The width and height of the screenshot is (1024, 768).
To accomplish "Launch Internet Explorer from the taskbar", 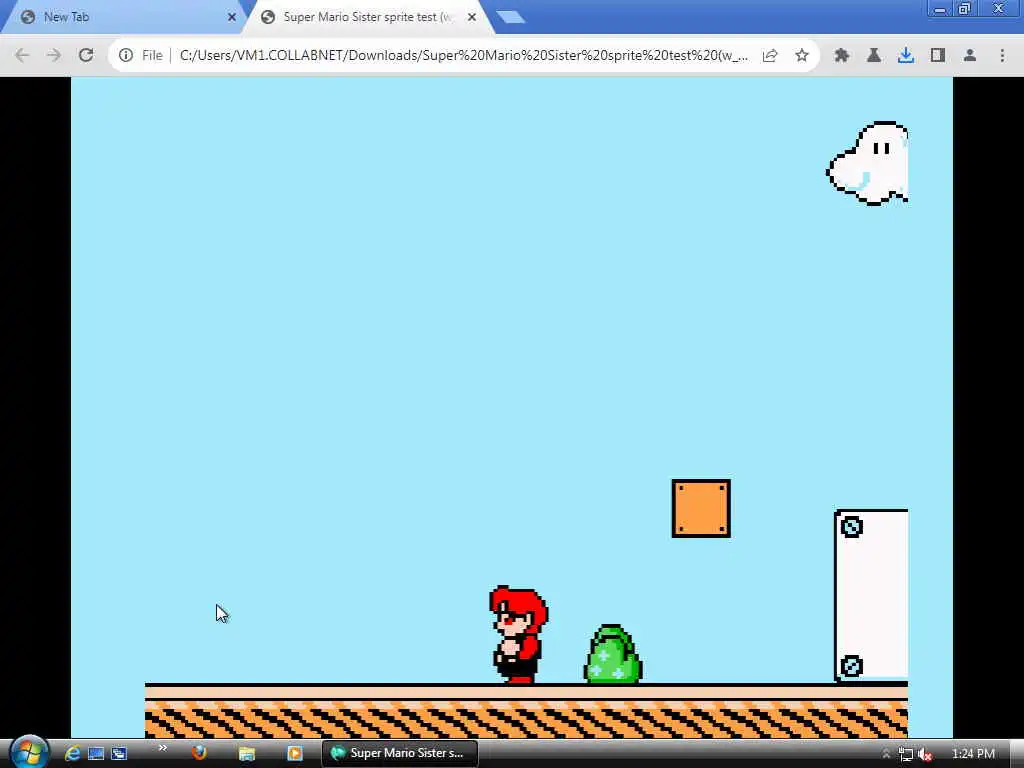I will pos(72,753).
